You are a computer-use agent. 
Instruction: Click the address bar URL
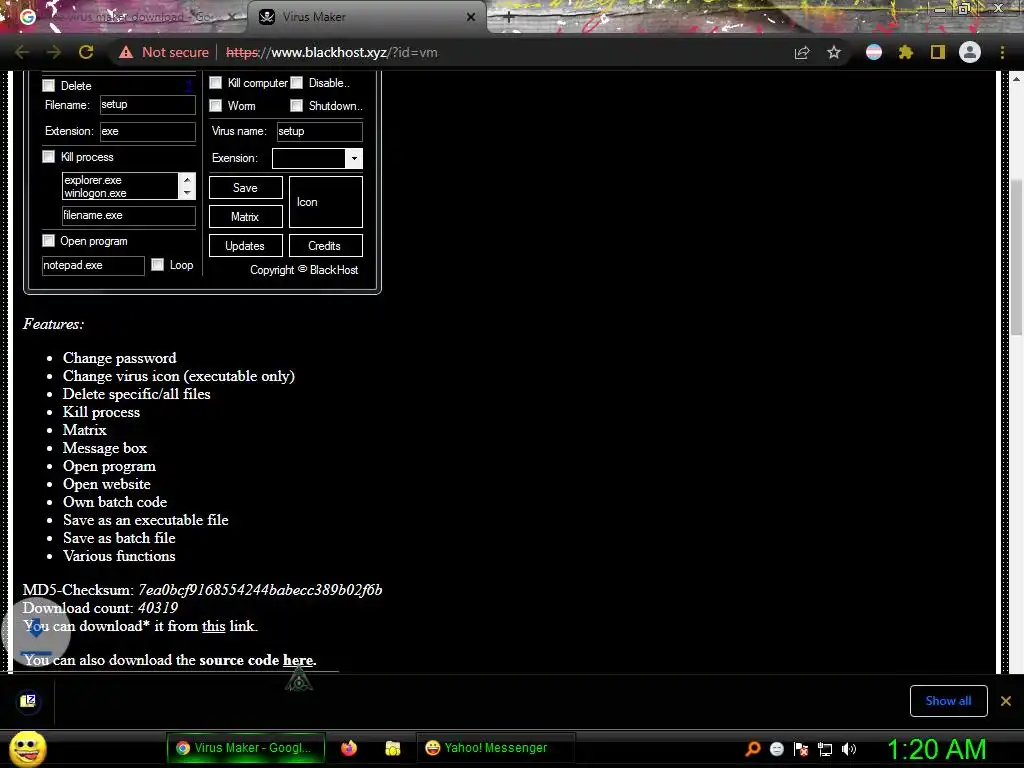[x=332, y=52]
